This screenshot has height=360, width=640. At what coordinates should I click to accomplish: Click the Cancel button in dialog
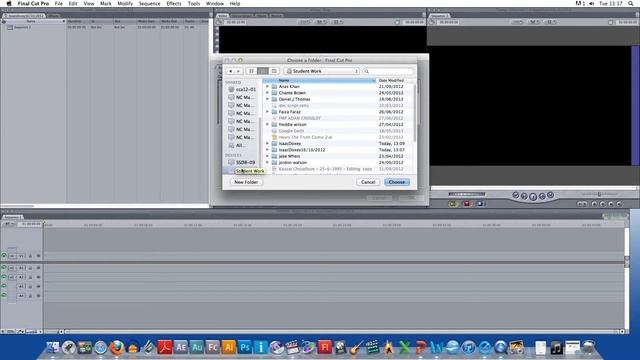pyautogui.click(x=368, y=182)
